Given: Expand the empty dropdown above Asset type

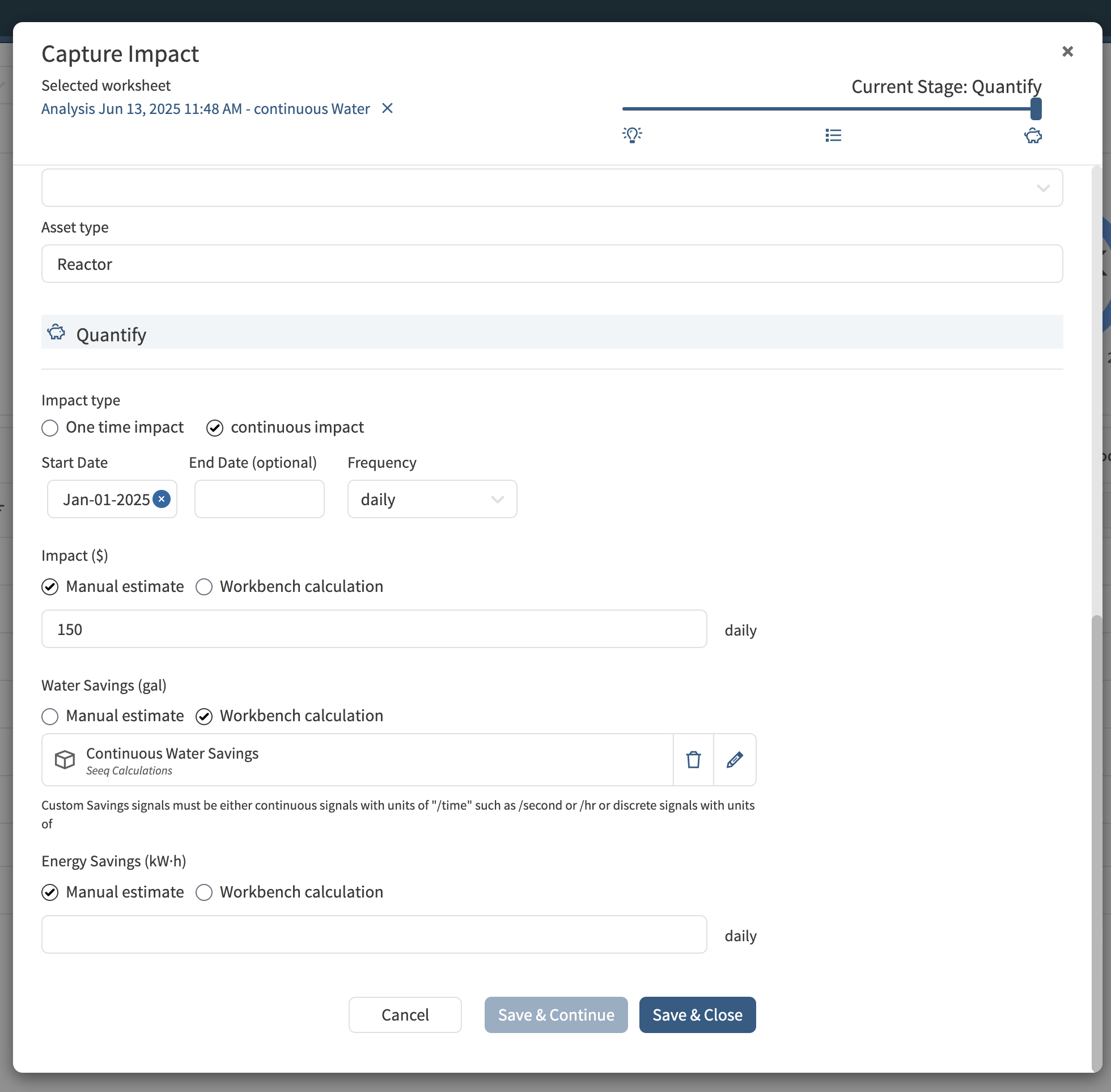Looking at the screenshot, I should 552,188.
